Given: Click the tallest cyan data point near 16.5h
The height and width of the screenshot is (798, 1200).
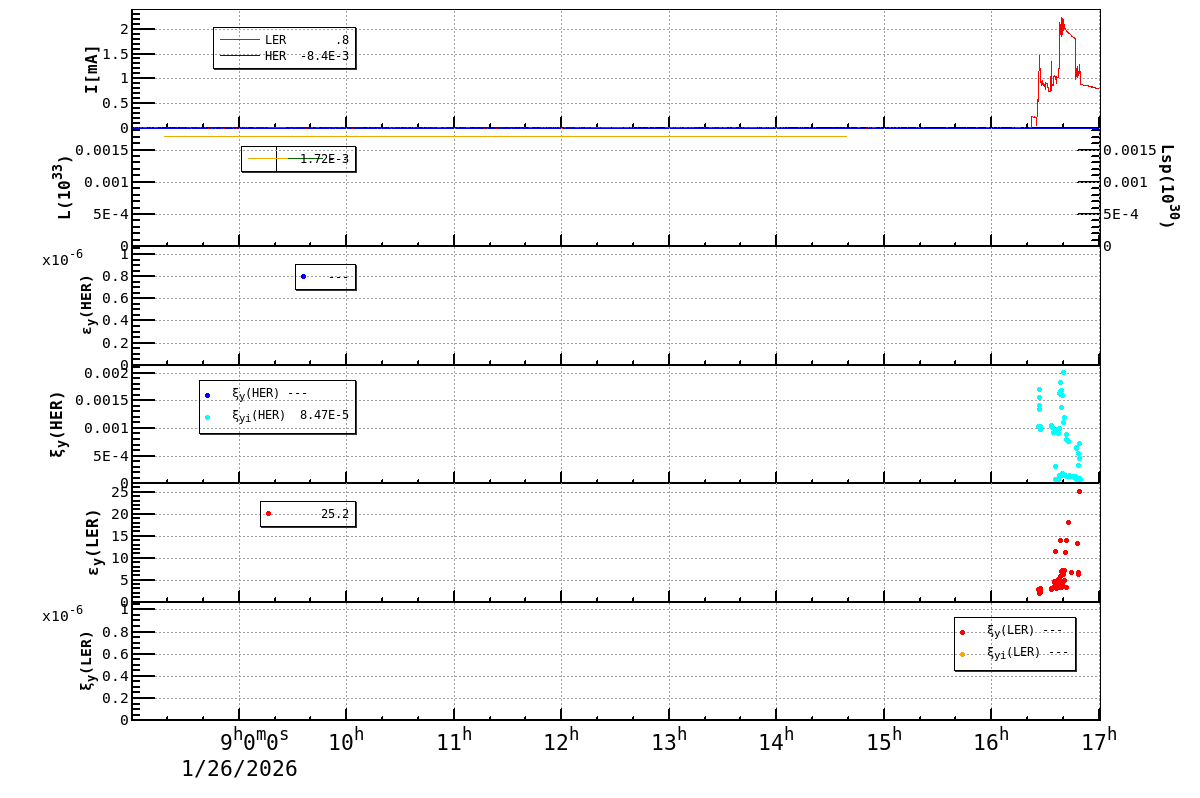Looking at the screenshot, I should tap(1062, 374).
